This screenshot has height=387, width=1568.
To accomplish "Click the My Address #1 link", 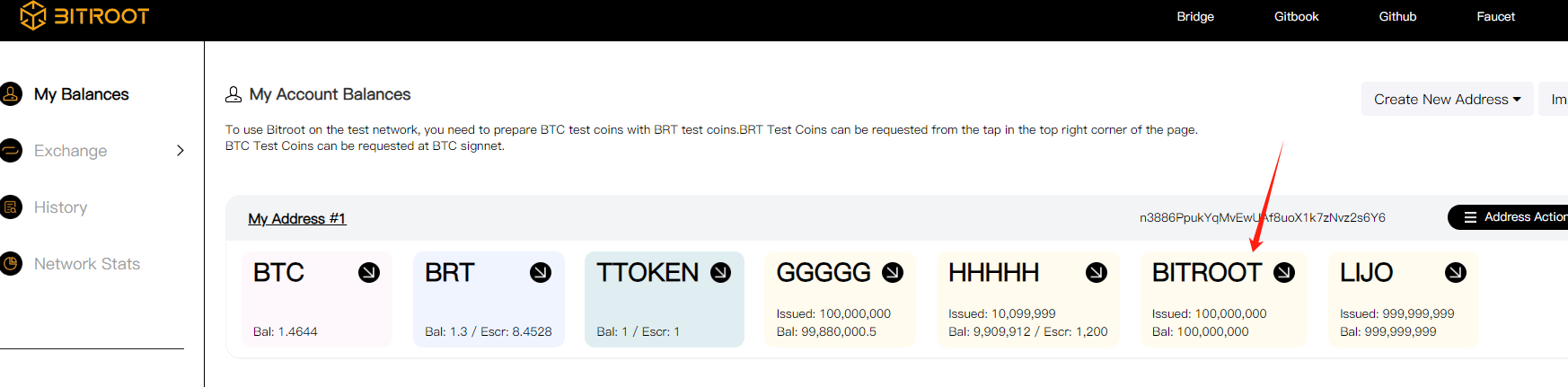I will tap(296, 219).
